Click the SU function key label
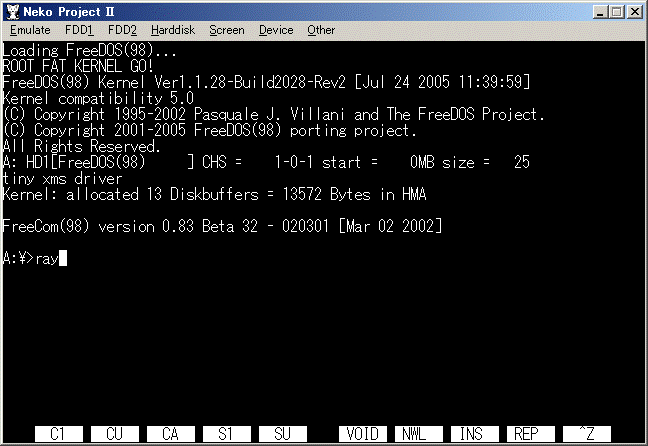Screen dimensions: 648x446 (283, 434)
